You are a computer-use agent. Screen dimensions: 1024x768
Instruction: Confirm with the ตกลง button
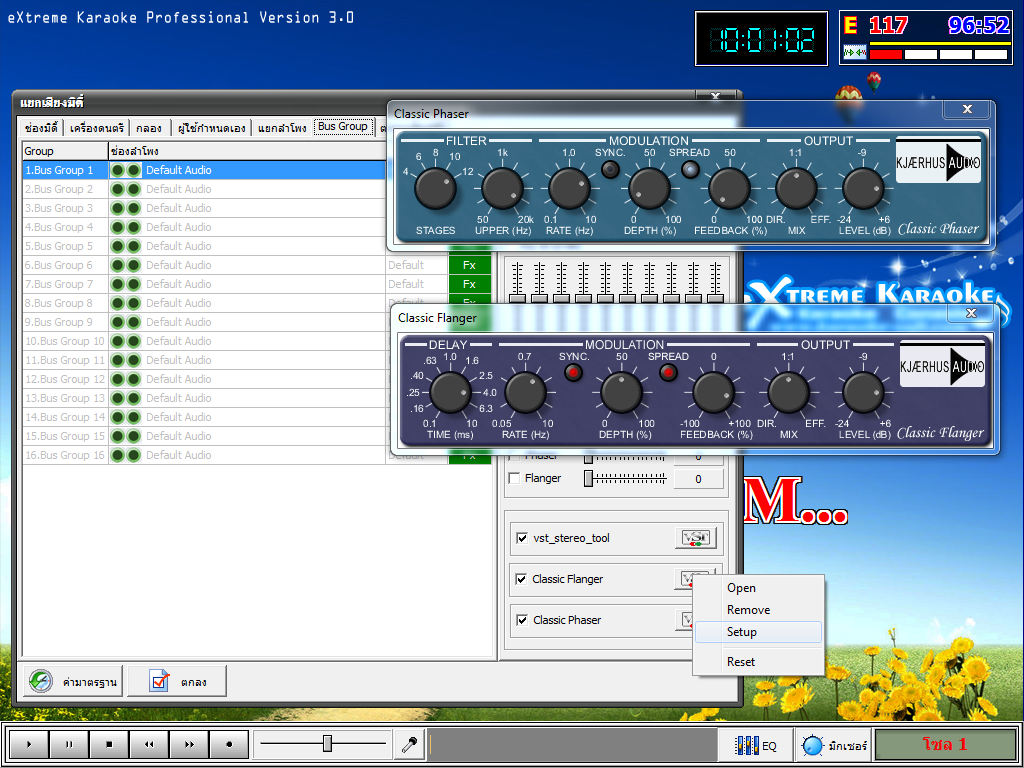click(x=177, y=682)
